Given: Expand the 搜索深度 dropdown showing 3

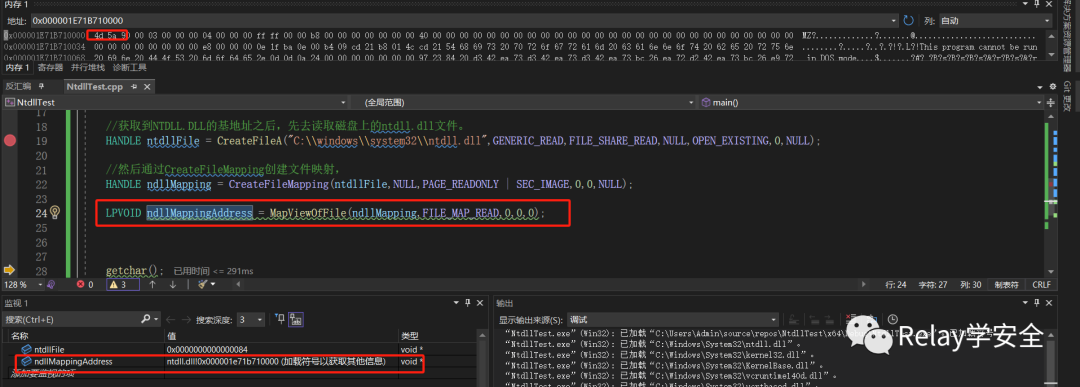Looking at the screenshot, I should pyautogui.click(x=251, y=320).
